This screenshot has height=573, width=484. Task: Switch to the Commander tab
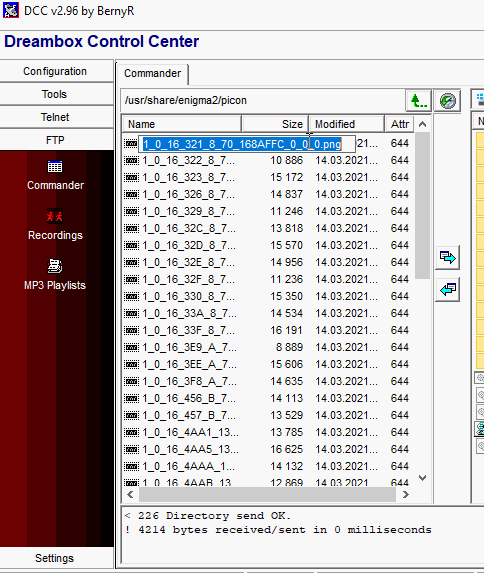coord(152,73)
